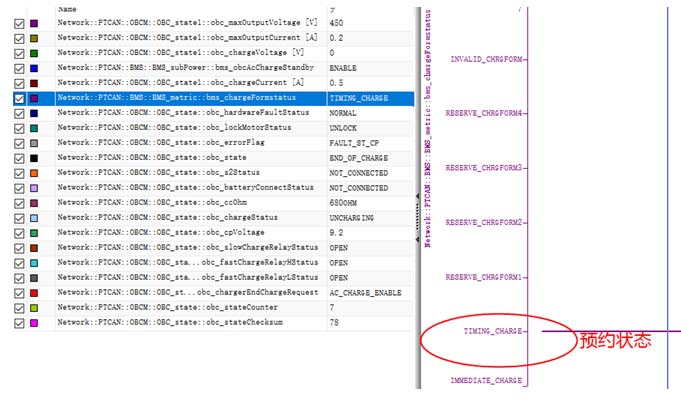Click the IMMEDIATE_CHARGE label on the Y axis
Viewport: 681px width, 412px height.
click(485, 381)
